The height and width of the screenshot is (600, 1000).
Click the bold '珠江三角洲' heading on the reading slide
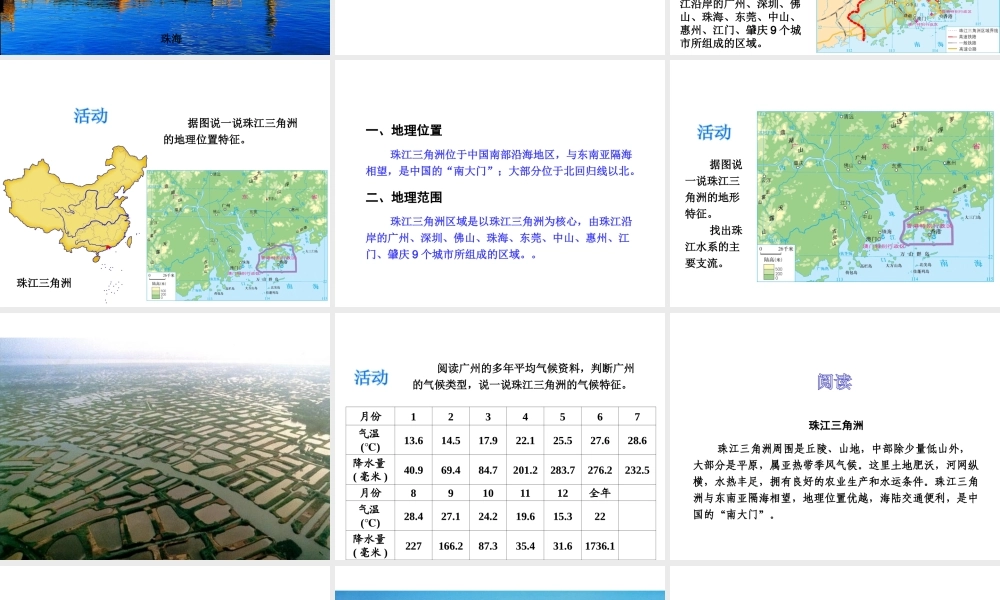[x=835, y=425]
